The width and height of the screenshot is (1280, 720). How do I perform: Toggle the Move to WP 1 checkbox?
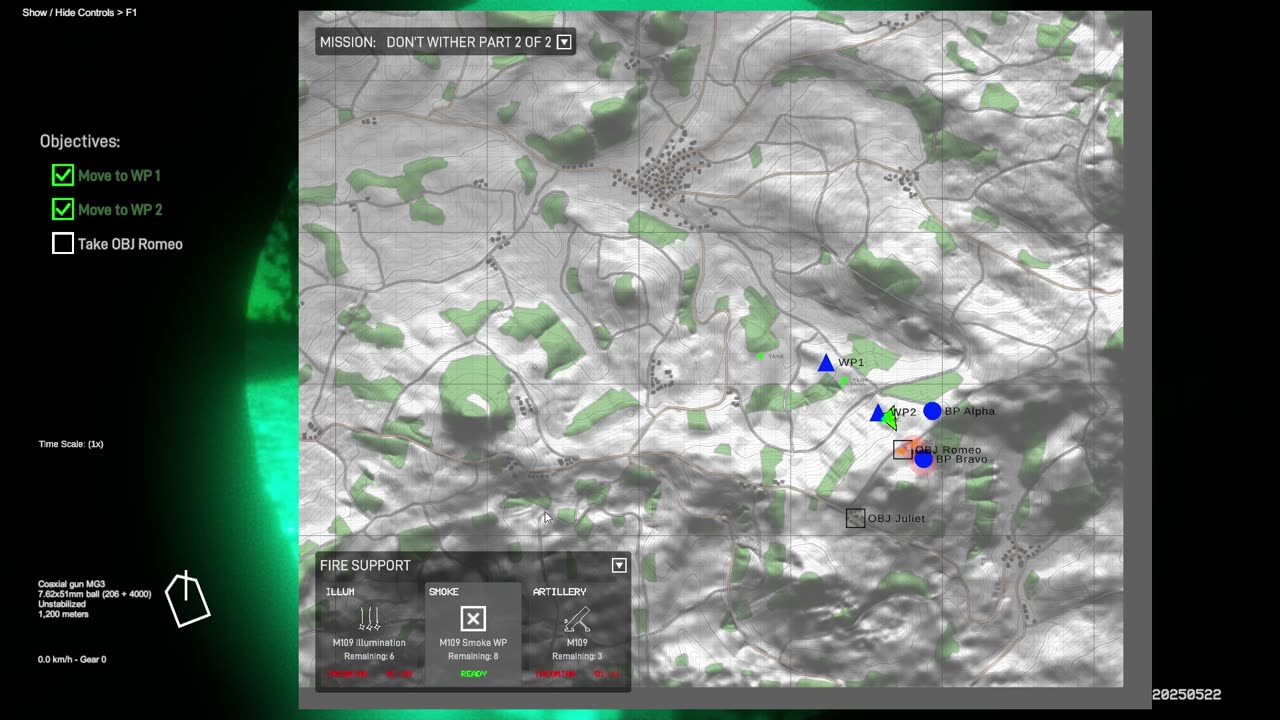[x=63, y=175]
